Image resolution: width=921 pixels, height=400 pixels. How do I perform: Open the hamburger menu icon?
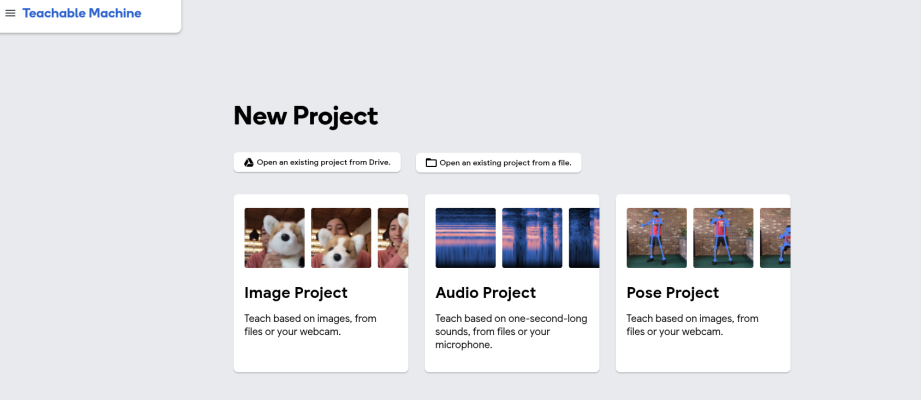pyautogui.click(x=10, y=13)
